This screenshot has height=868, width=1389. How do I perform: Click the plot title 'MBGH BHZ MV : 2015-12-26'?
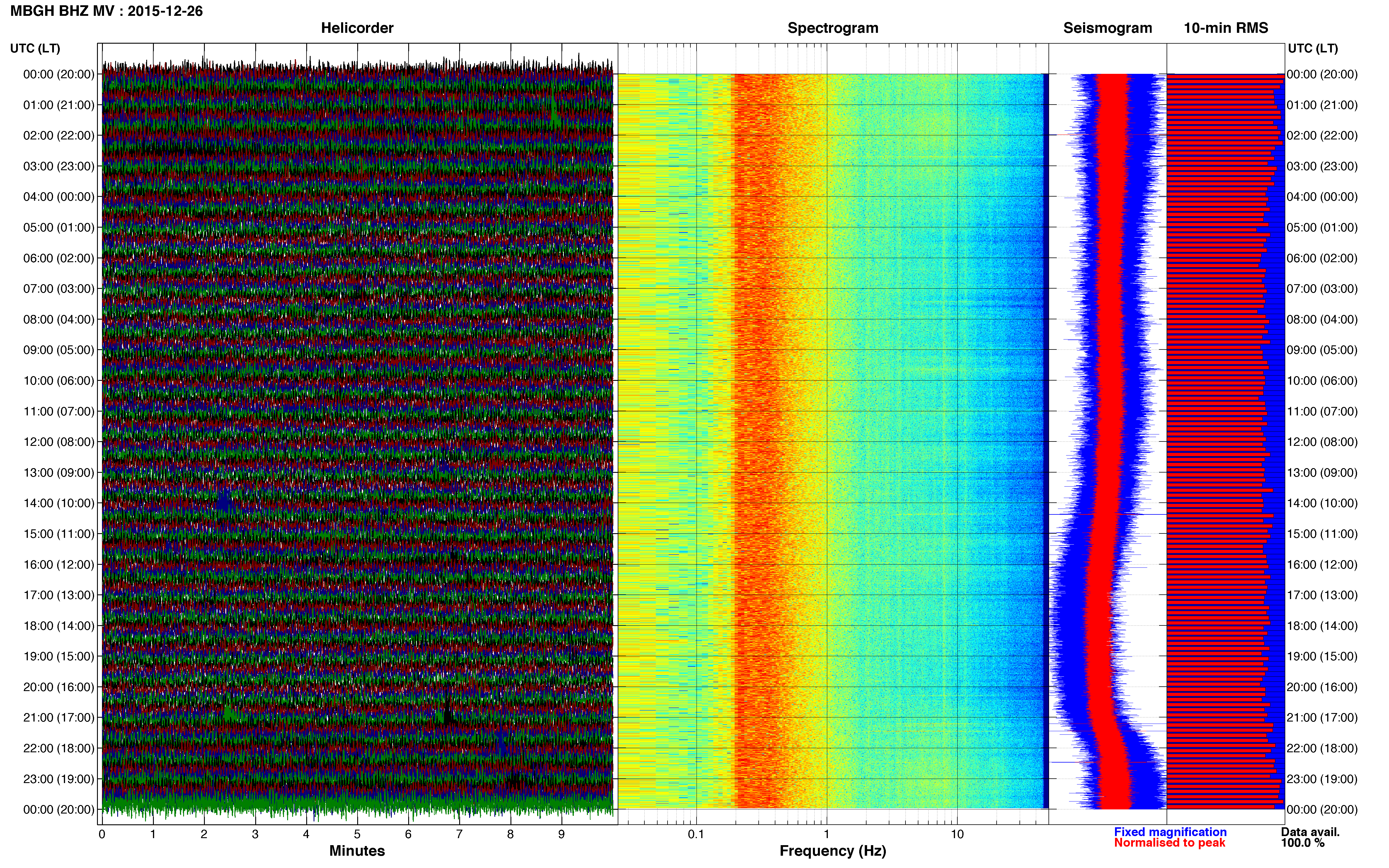[x=106, y=11]
